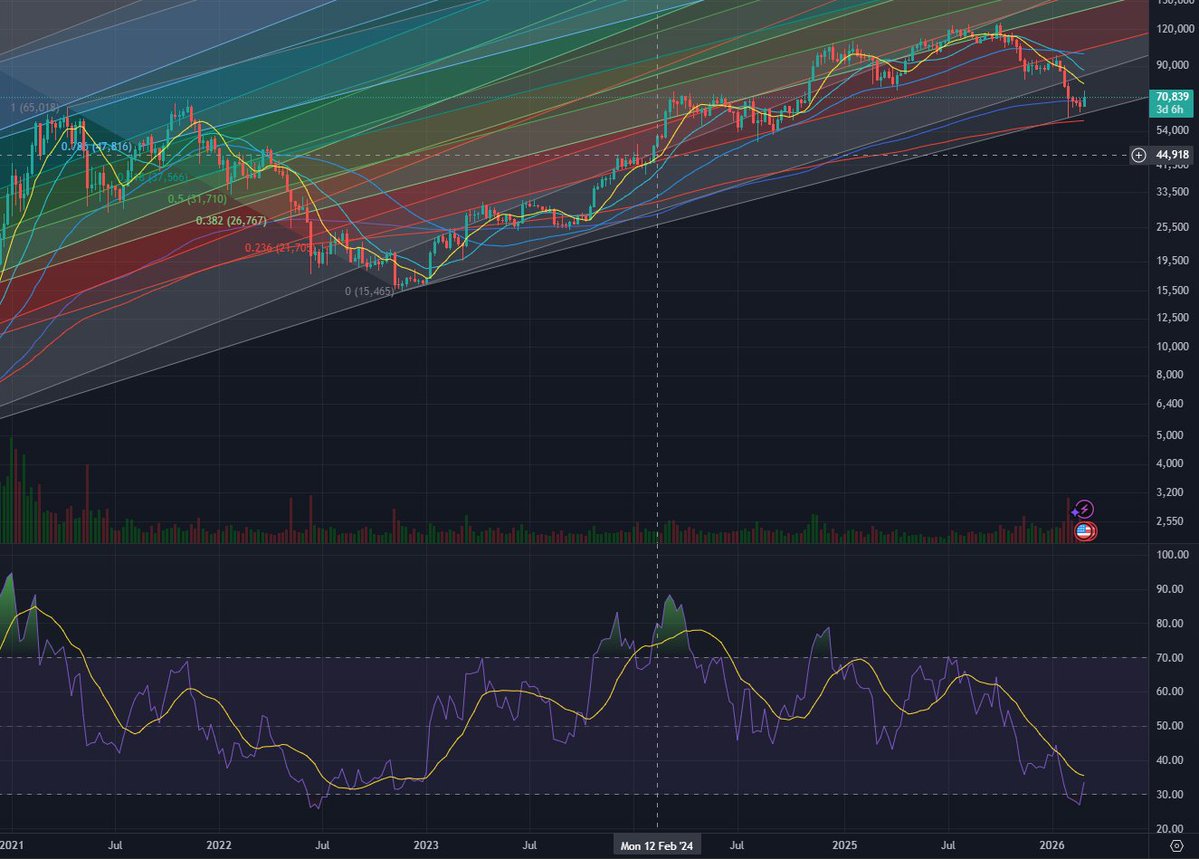Viewport: 1199px width, 859px height.
Task: Click the US flag coin sticker icon
Action: [x=1084, y=531]
